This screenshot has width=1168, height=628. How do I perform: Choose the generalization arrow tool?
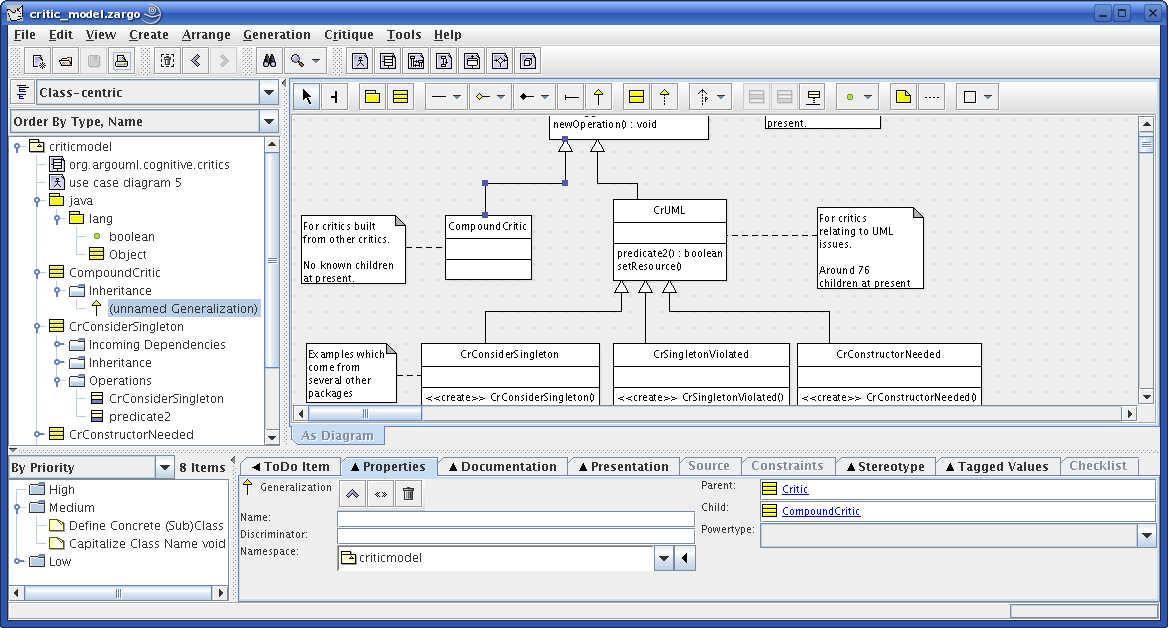coord(598,97)
